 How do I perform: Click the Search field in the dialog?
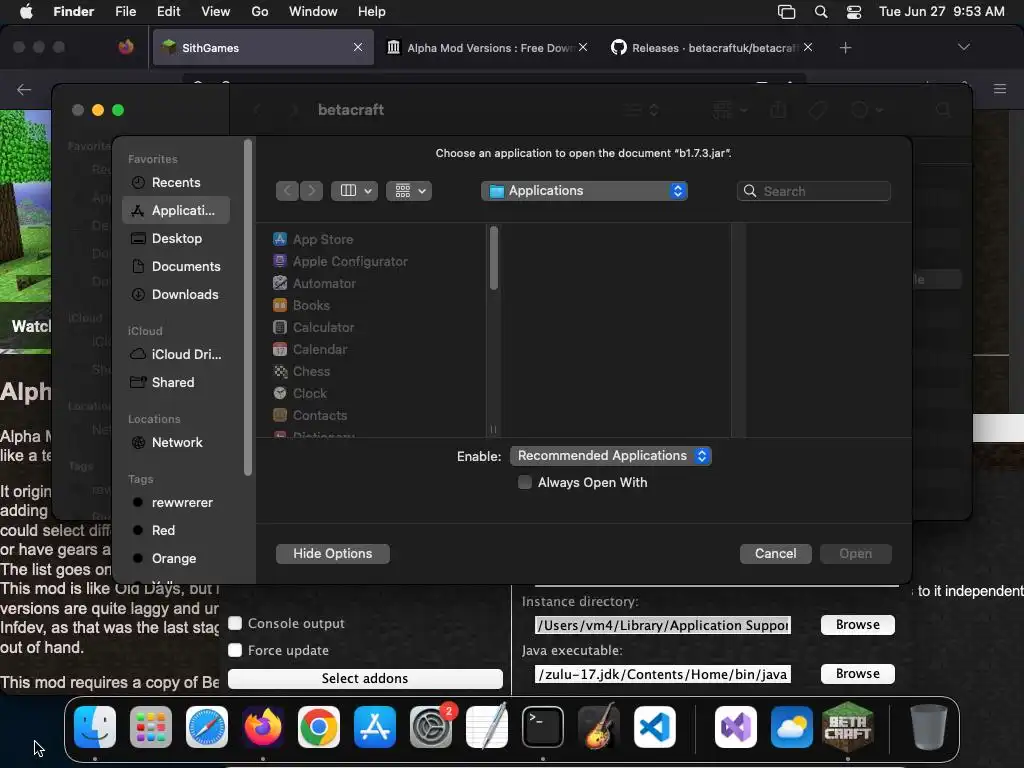tap(814, 191)
